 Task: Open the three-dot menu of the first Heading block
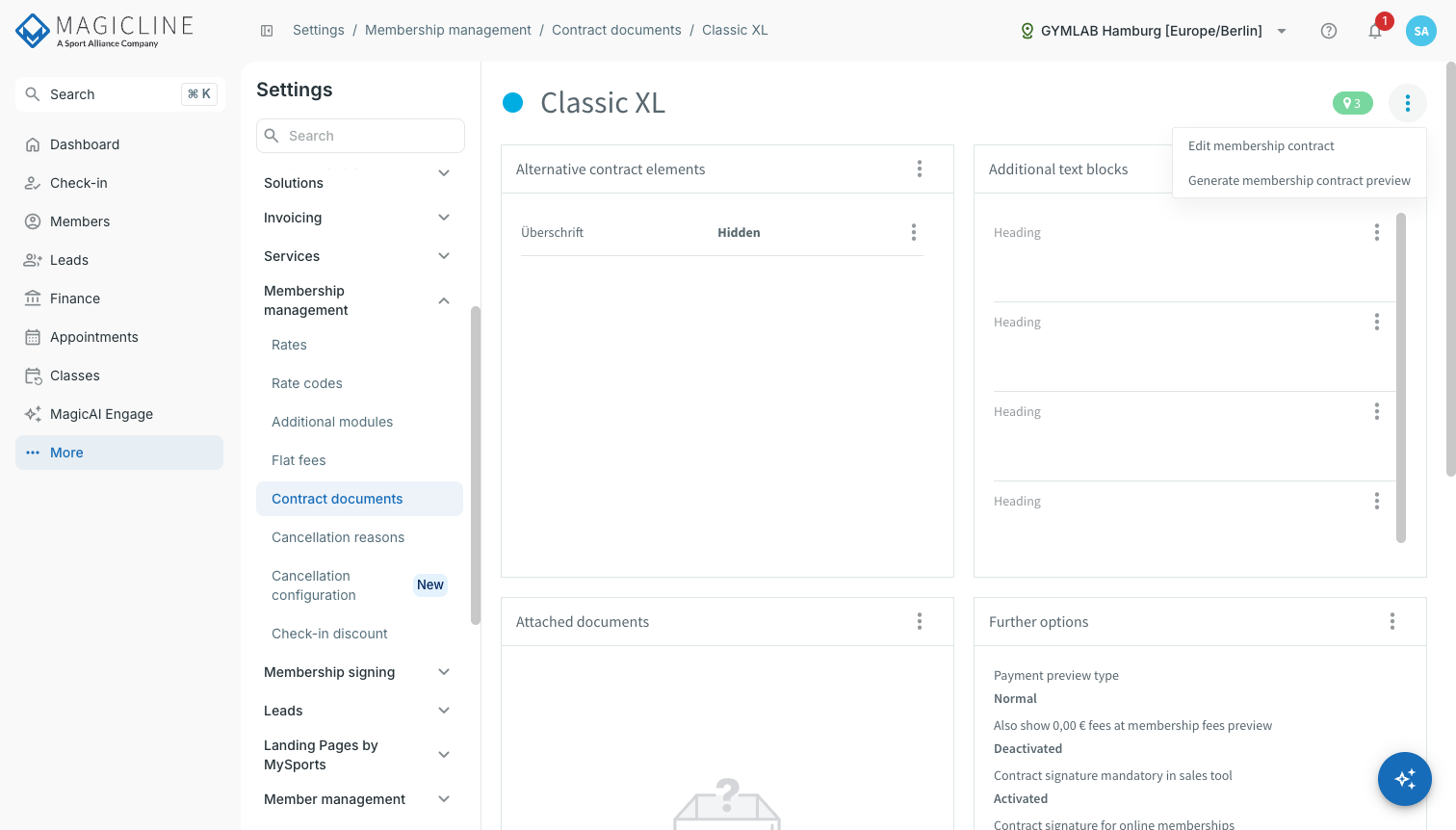coord(1377,232)
